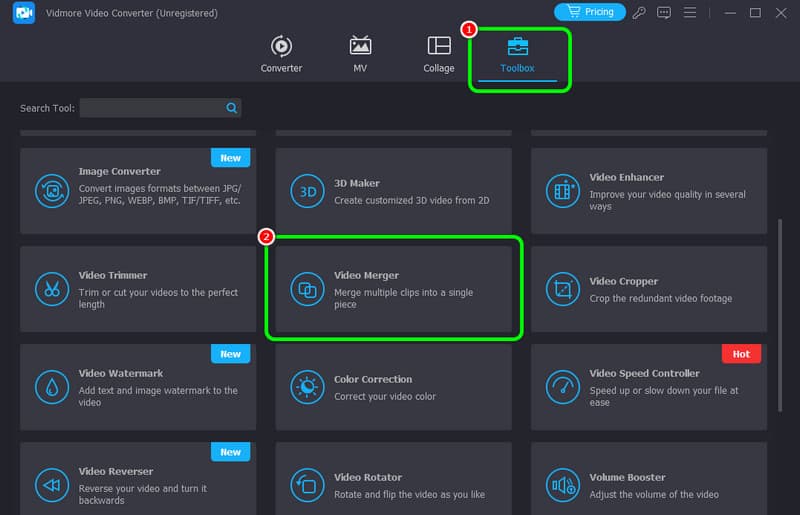Select the Video Trimmer scissors icon
800x515 pixels.
51,289
